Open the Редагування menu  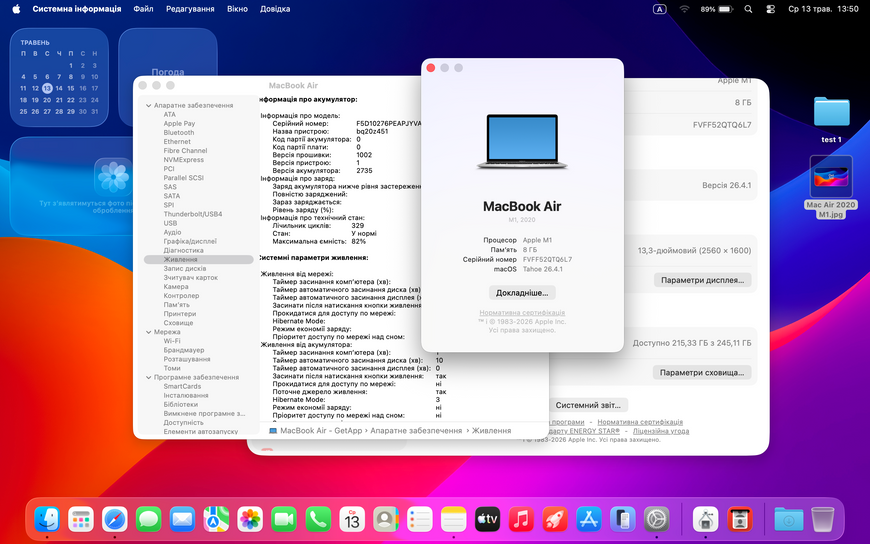[190, 9]
